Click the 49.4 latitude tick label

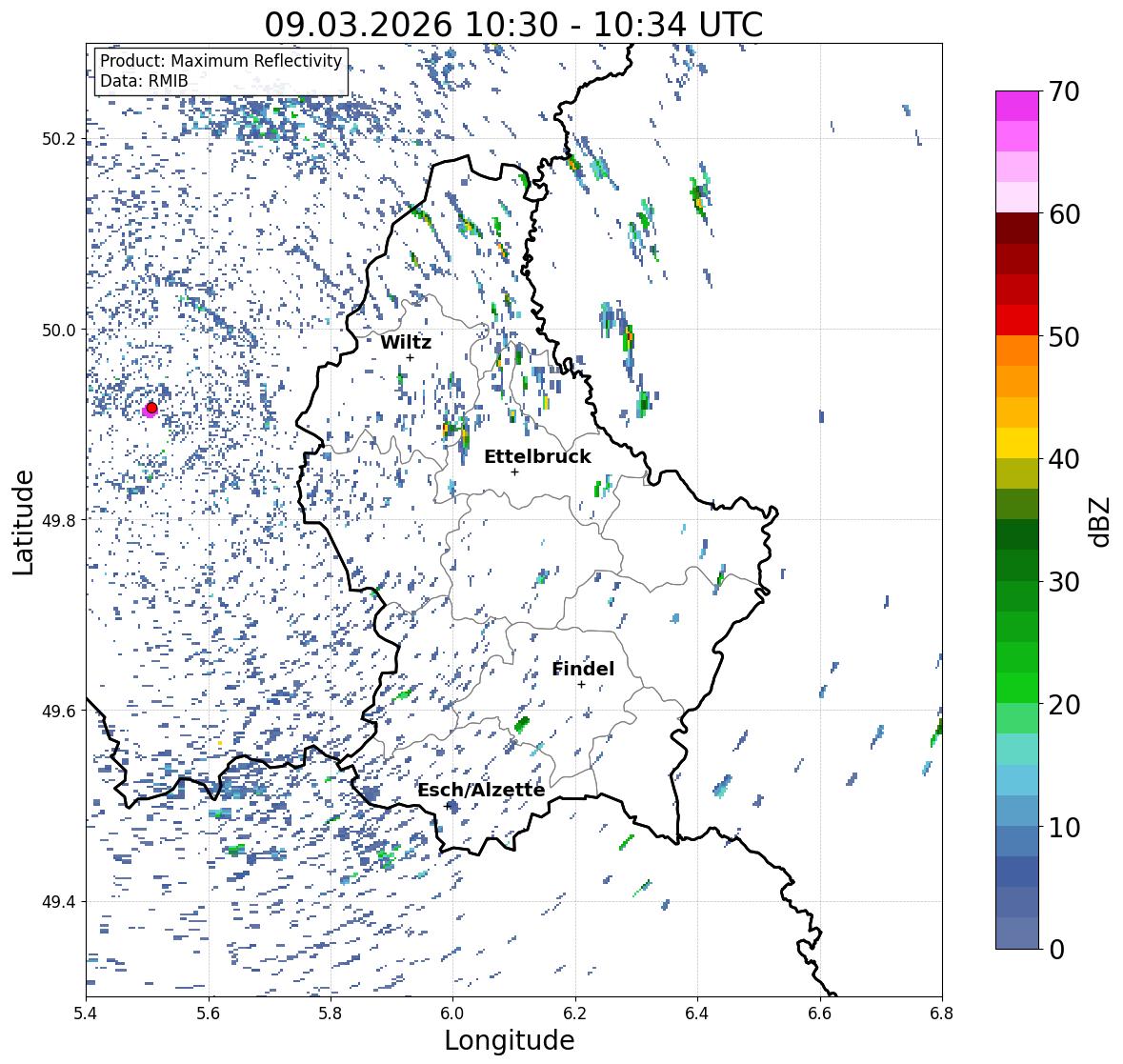tap(58, 902)
